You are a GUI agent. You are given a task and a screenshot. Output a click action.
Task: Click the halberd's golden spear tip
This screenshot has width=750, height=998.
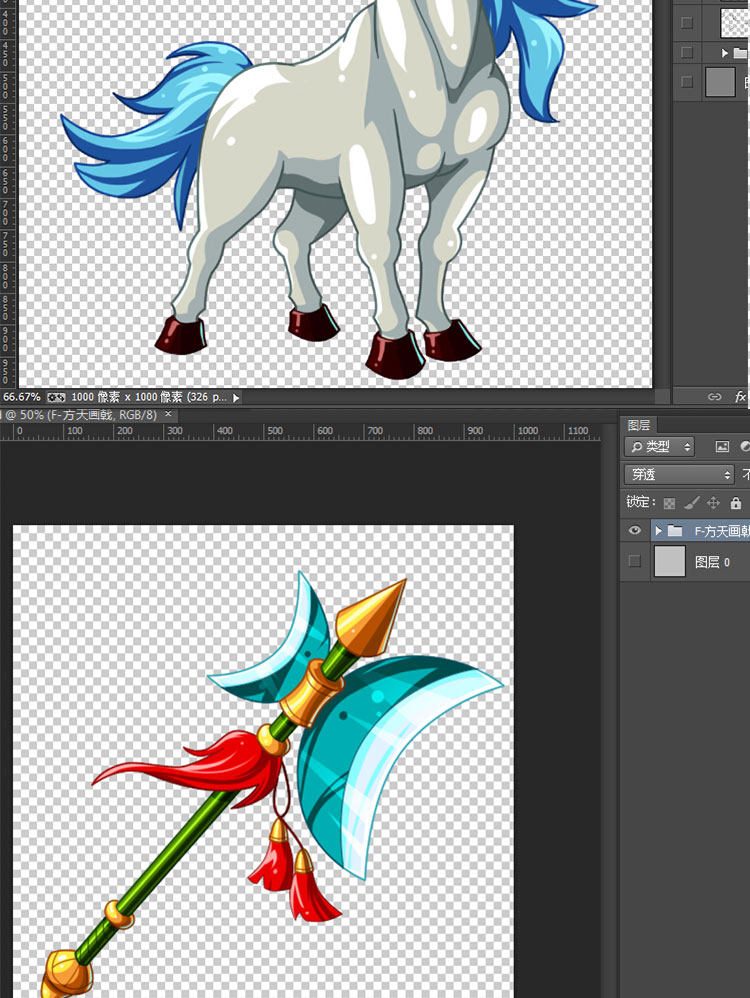point(371,617)
